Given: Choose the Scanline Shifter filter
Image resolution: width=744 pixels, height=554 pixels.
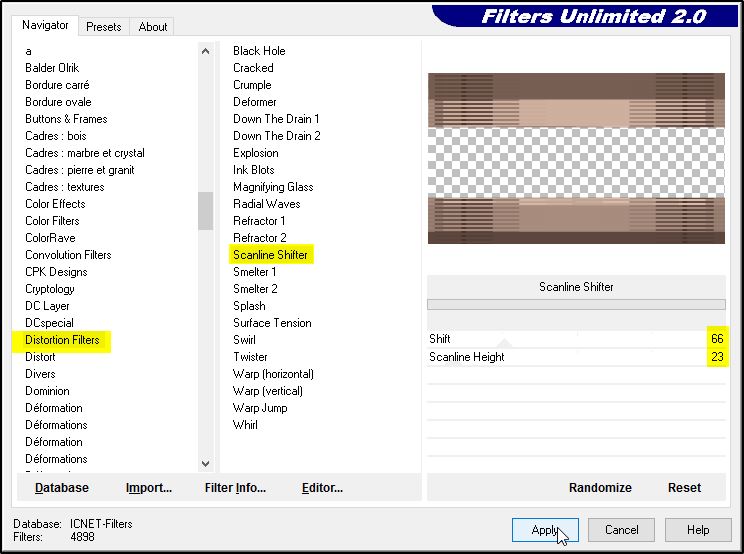Looking at the screenshot, I should [x=270, y=255].
